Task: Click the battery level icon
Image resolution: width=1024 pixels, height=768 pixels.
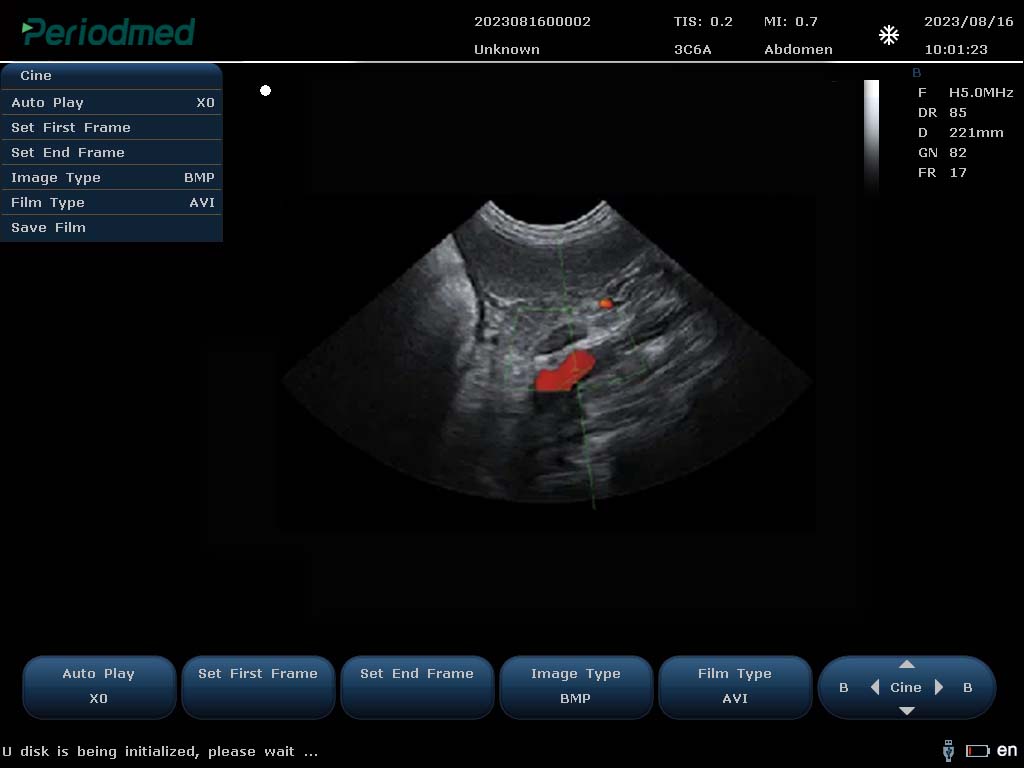Action: coord(978,751)
